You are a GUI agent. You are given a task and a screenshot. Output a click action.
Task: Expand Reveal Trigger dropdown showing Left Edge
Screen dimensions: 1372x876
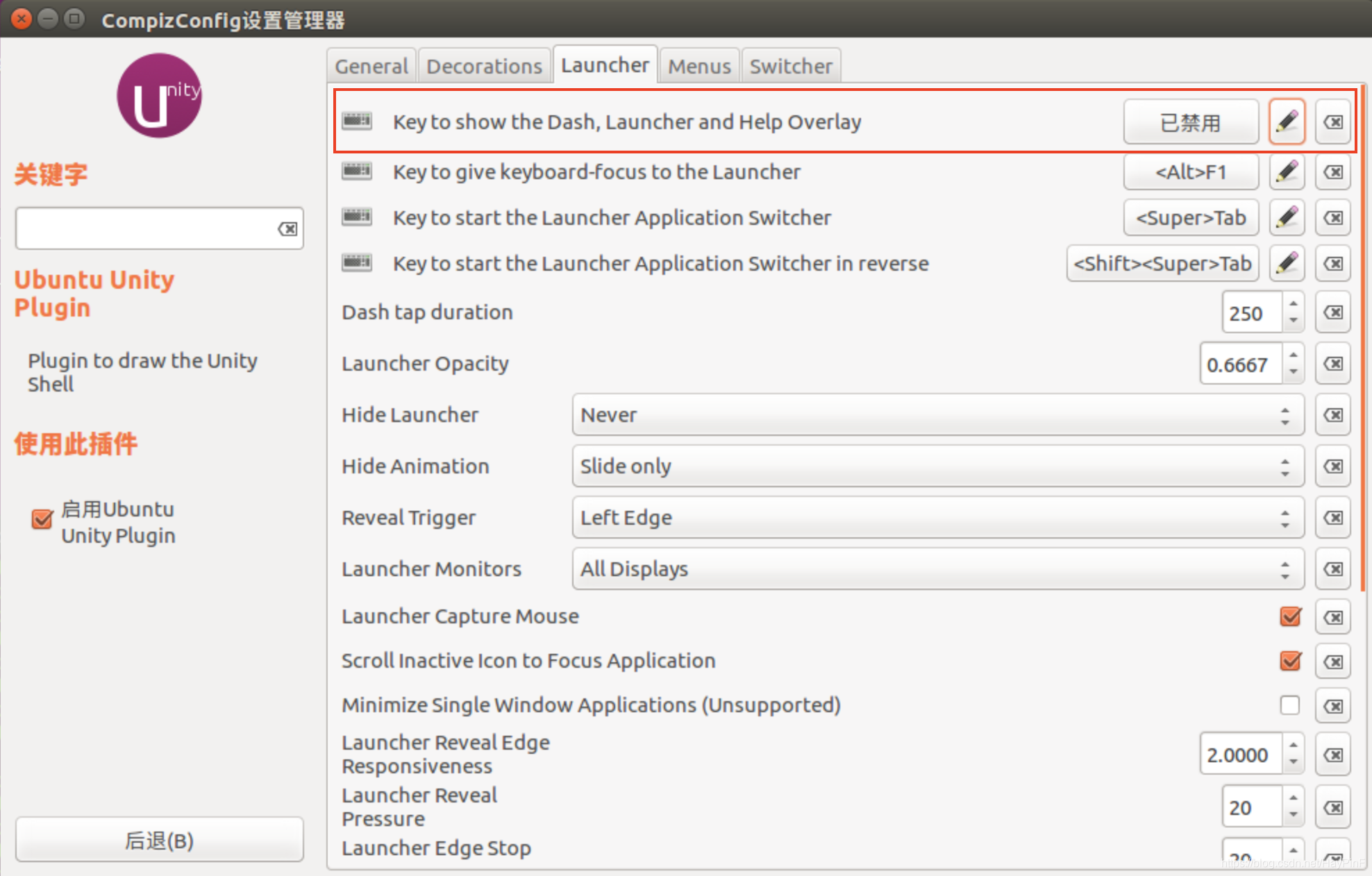click(x=937, y=518)
